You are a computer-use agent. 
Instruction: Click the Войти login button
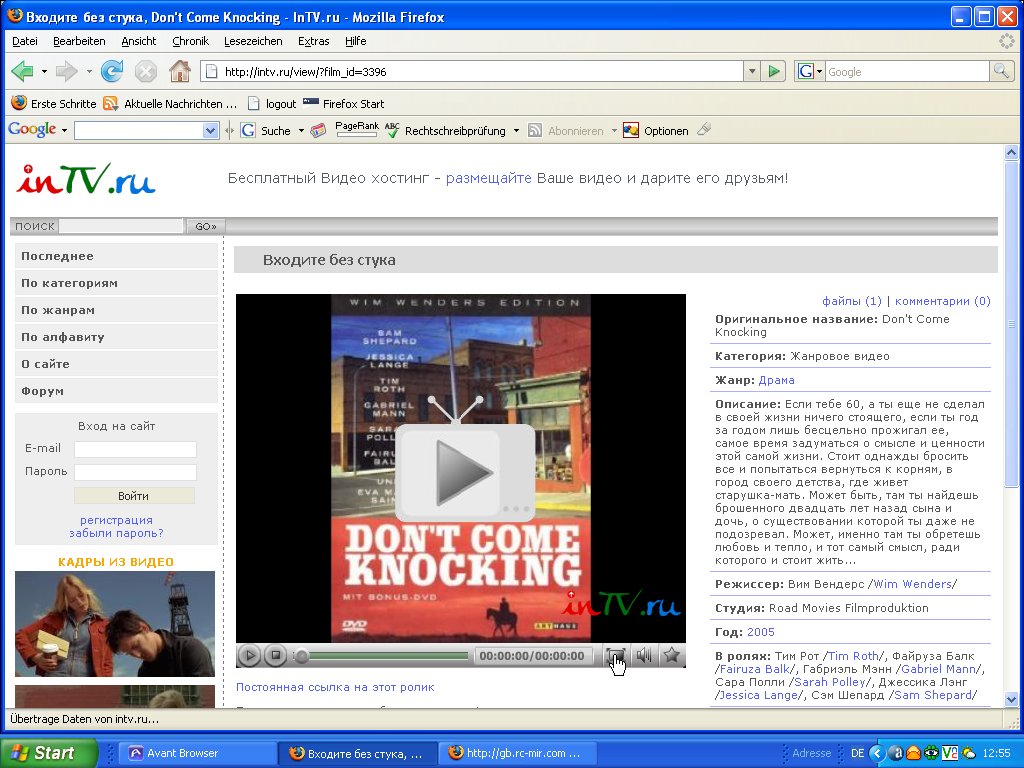(x=133, y=496)
